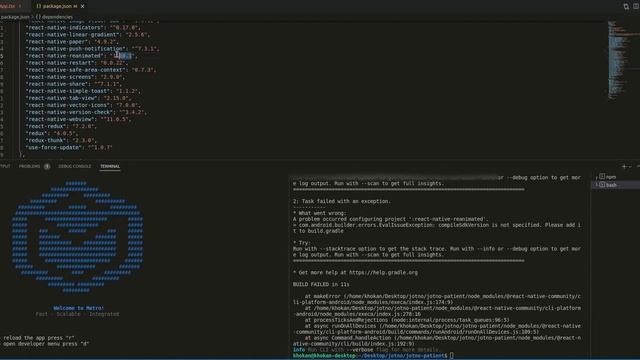Click the "react-native-simple-toast" line
This screenshot has width=640, height=360.
[83, 91]
